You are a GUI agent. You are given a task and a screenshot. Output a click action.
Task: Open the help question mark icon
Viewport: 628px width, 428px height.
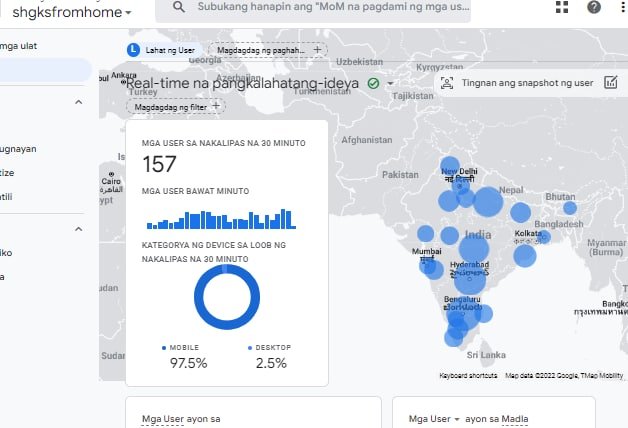[x=594, y=7]
